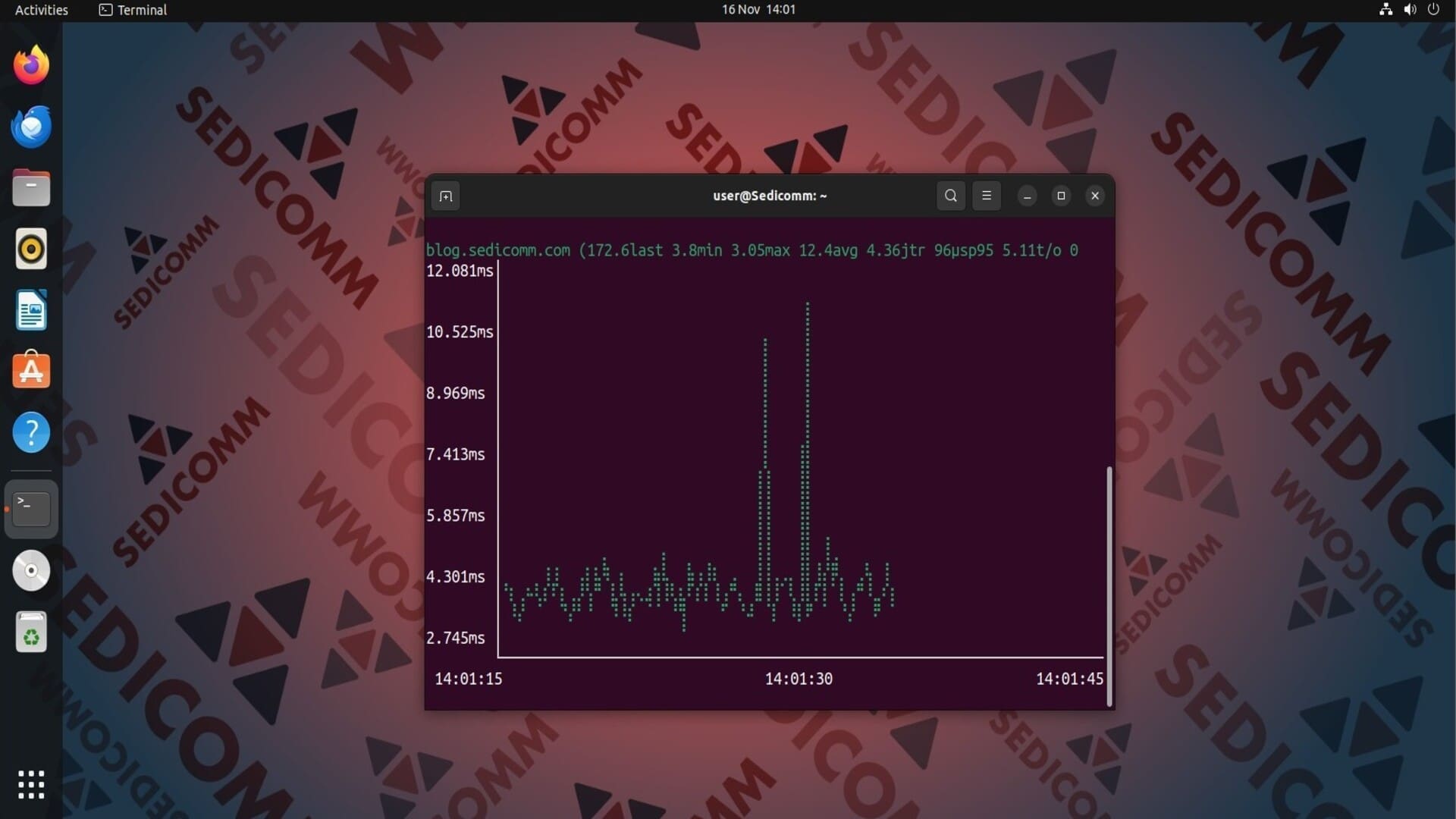This screenshot has width=1456, height=819.
Task: Open the Help icon in dock
Action: click(31, 432)
